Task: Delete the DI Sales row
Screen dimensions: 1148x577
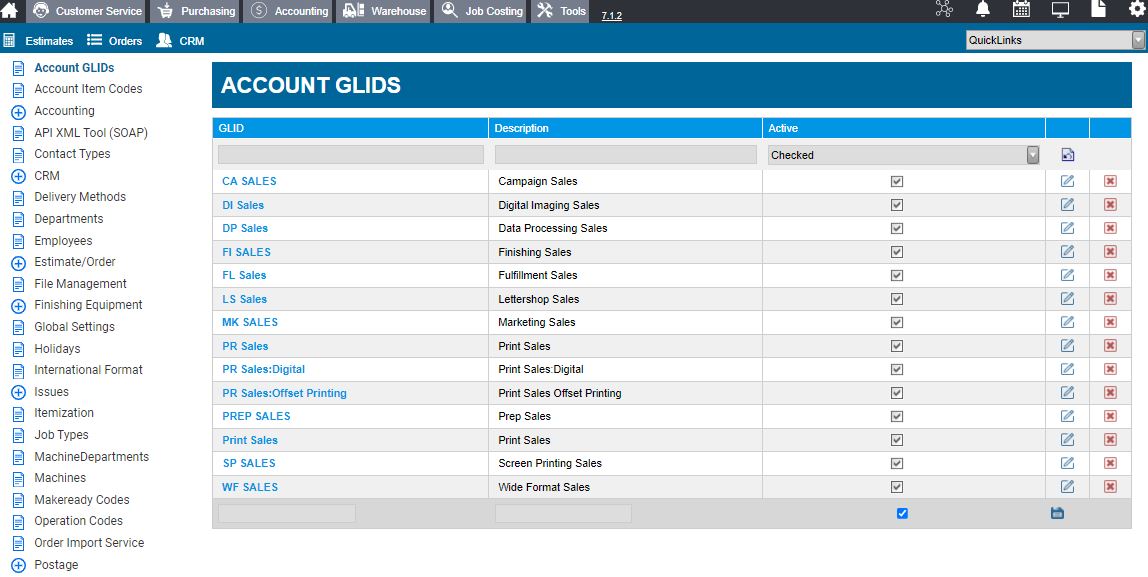Action: point(1110,204)
